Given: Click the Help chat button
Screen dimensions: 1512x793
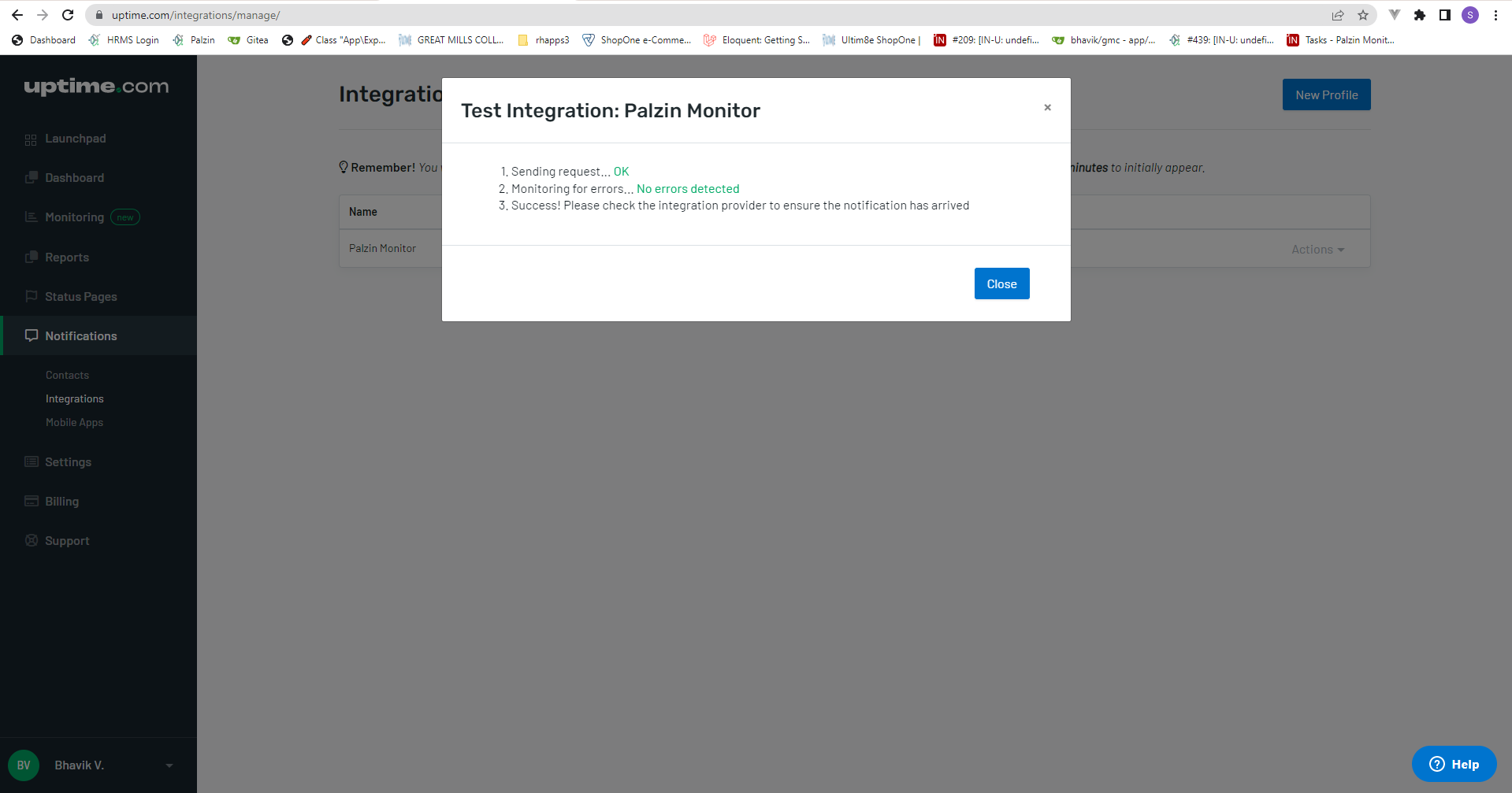Looking at the screenshot, I should 1454,764.
